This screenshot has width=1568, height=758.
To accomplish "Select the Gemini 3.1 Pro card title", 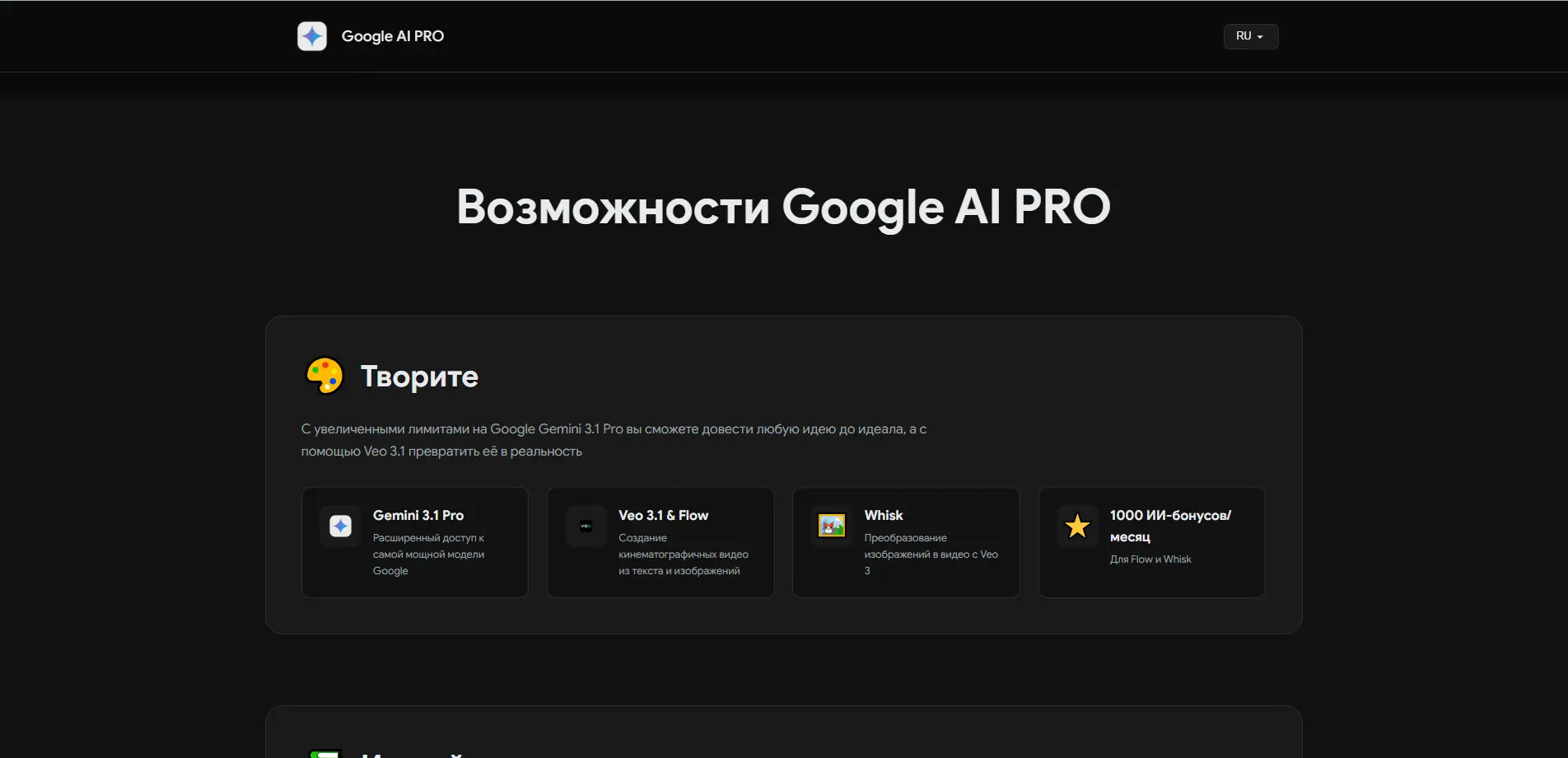I will [418, 515].
